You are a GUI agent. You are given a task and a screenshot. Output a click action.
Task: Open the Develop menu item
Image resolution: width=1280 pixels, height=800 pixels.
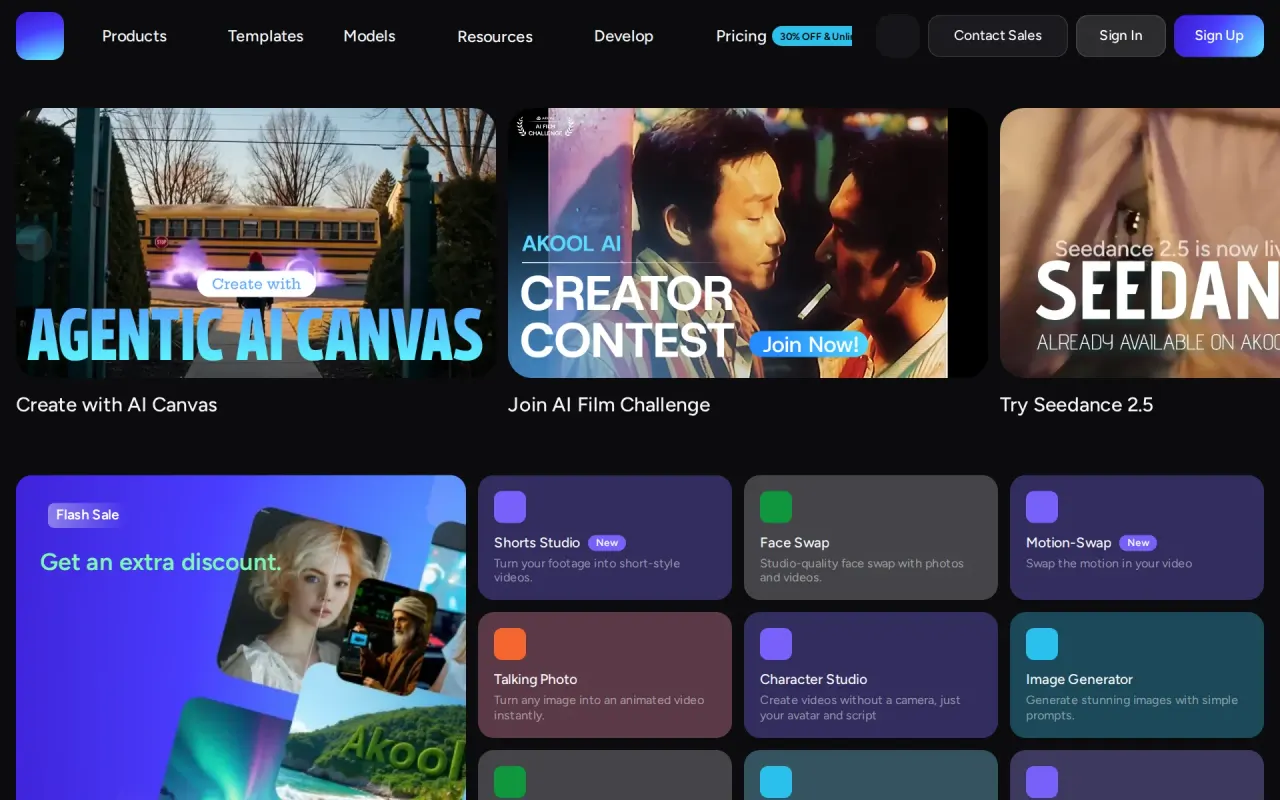[624, 36]
